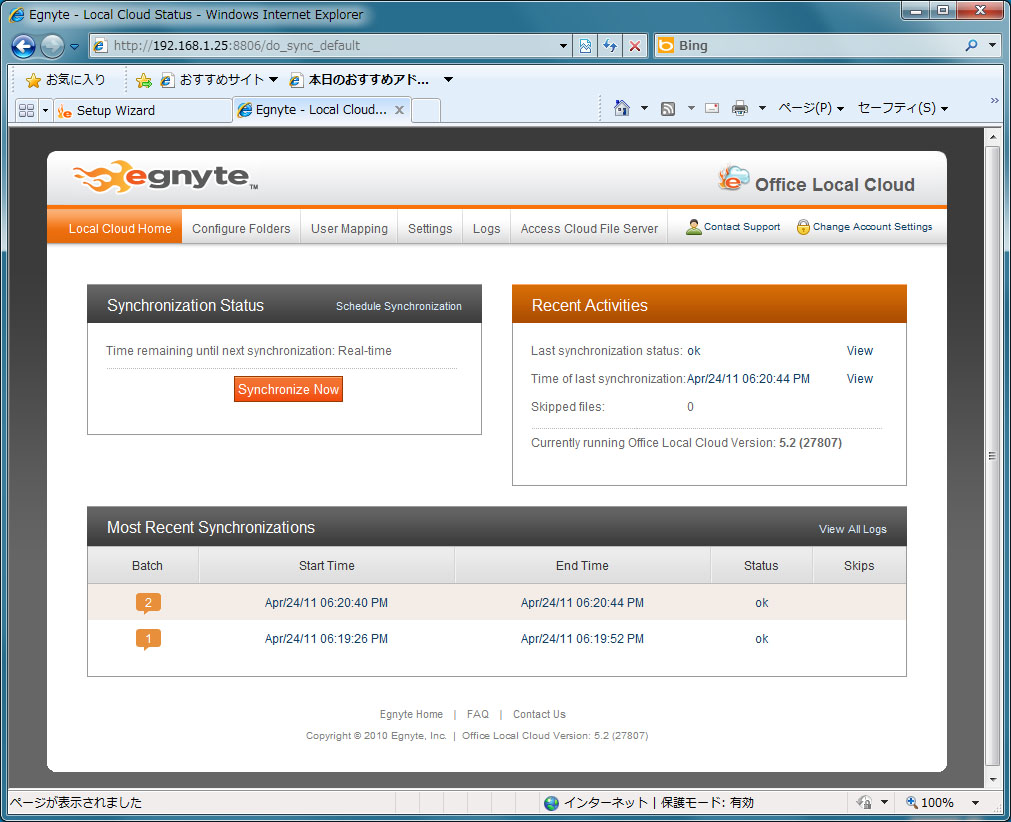Open the RSS feeds icon
The height and width of the screenshot is (822, 1011).
pyautogui.click(x=668, y=109)
